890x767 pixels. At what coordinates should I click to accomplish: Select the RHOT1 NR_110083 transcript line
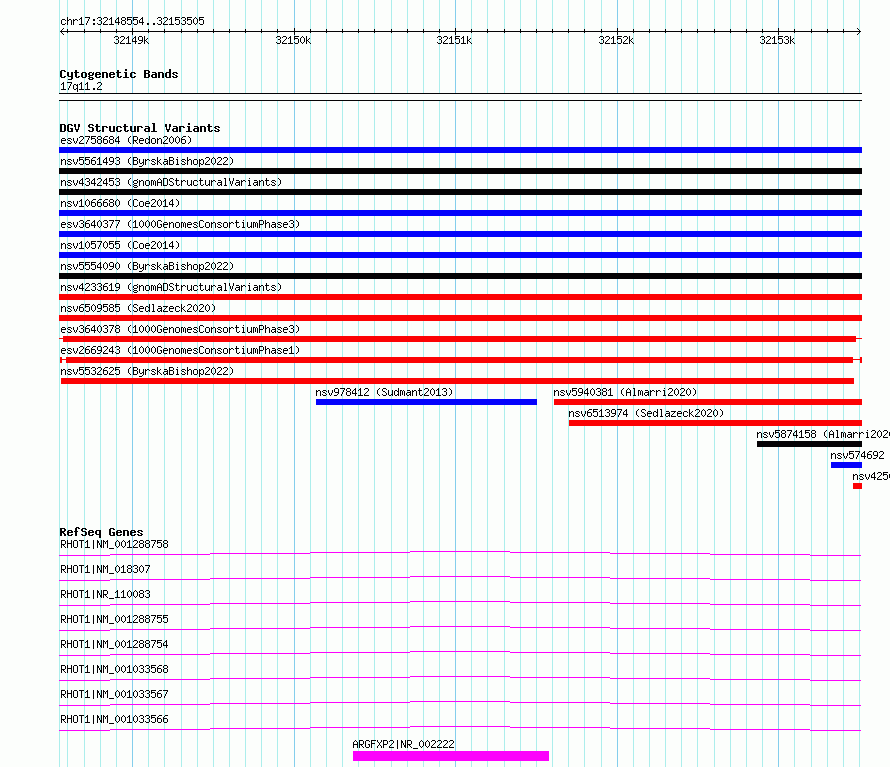tap(460, 603)
